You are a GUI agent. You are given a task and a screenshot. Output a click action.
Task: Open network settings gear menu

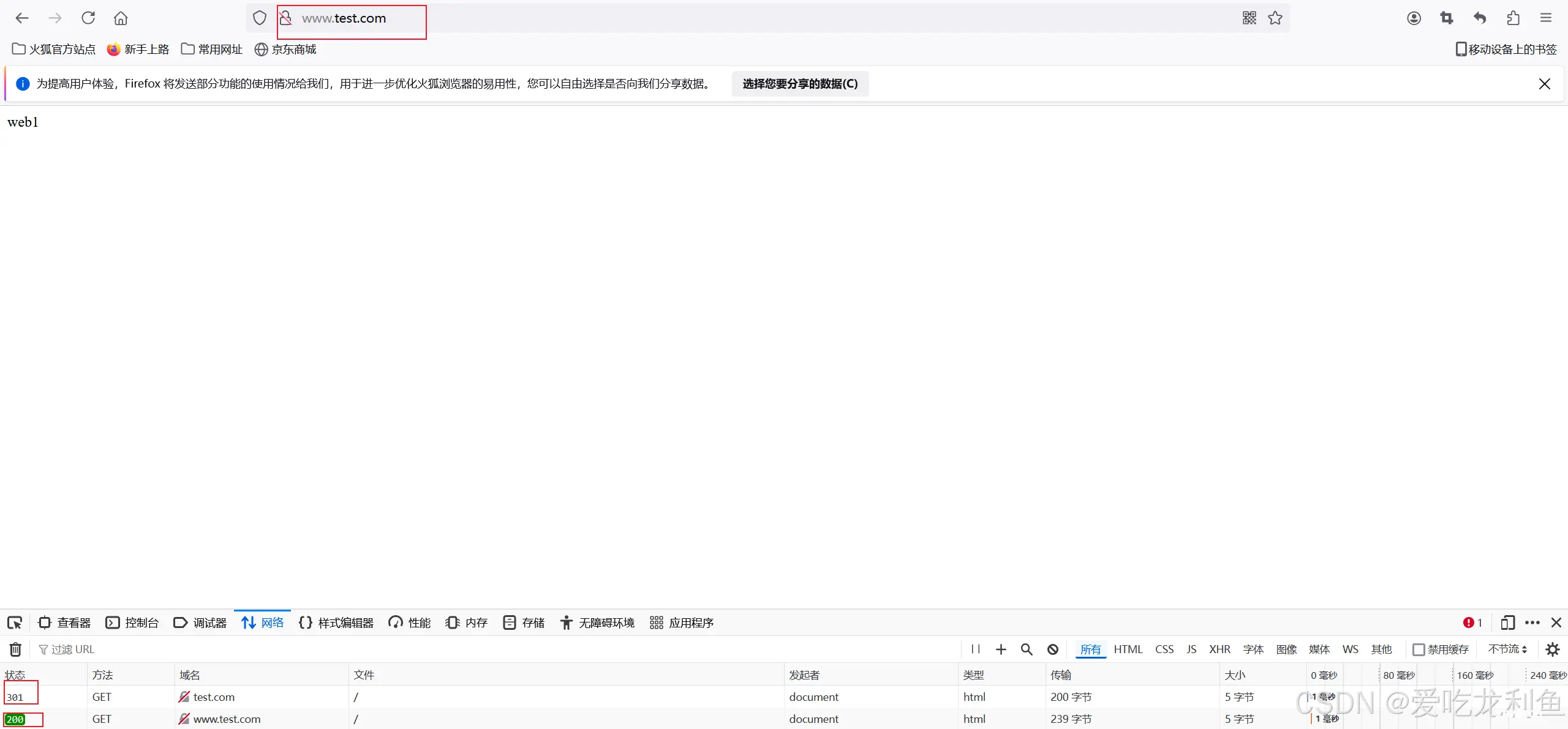(1553, 649)
